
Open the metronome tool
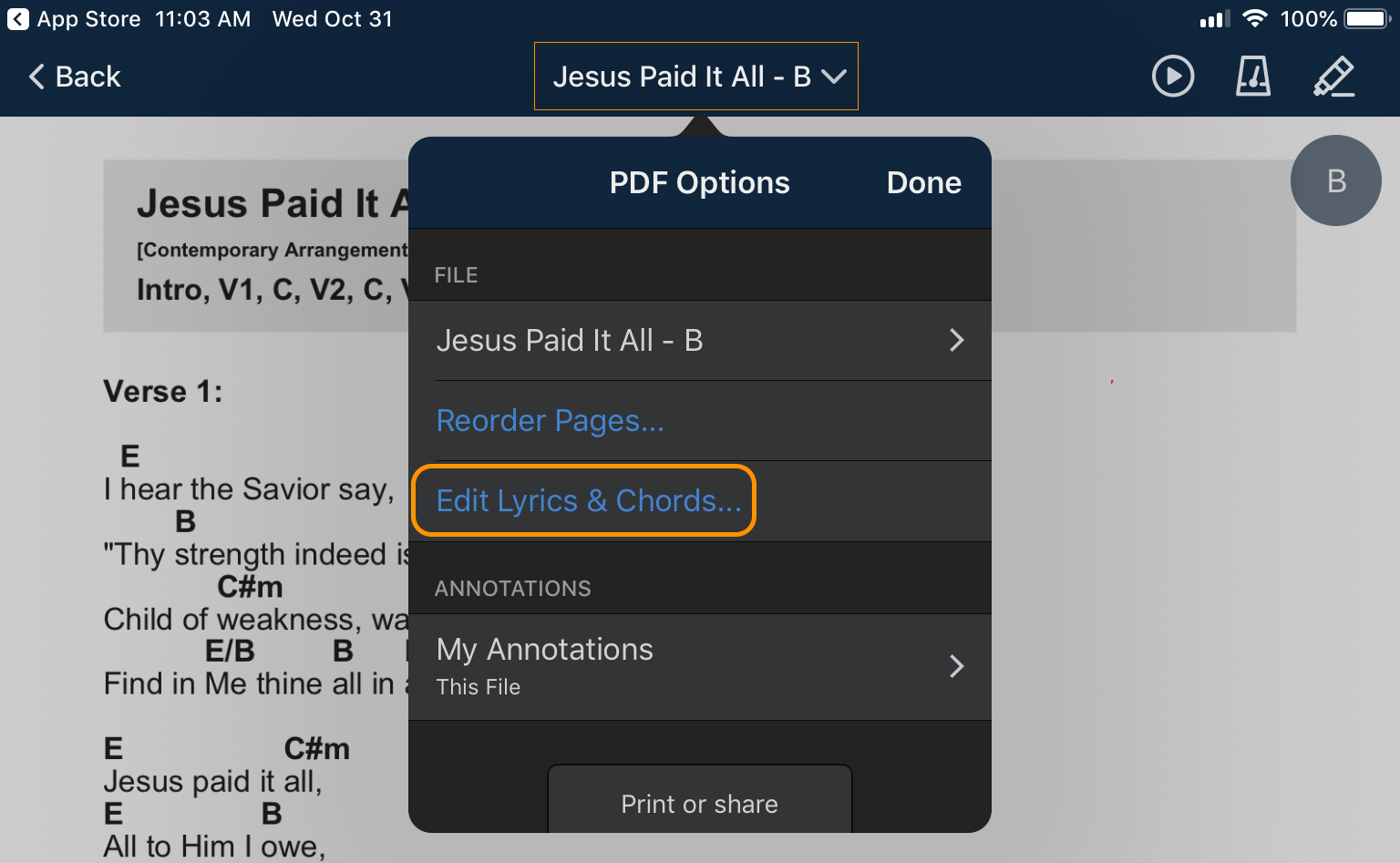click(1252, 77)
